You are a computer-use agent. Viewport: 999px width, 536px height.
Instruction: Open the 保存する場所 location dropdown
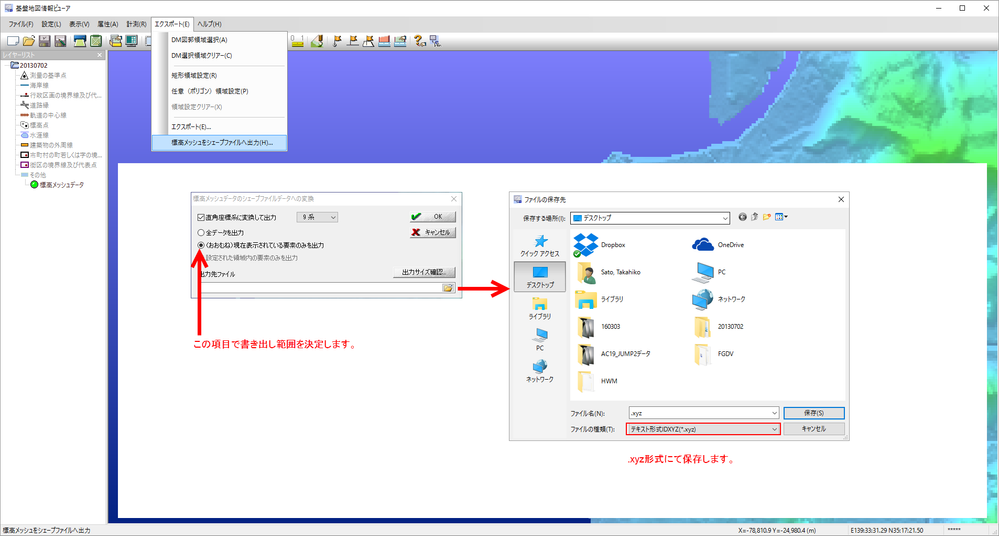650,218
